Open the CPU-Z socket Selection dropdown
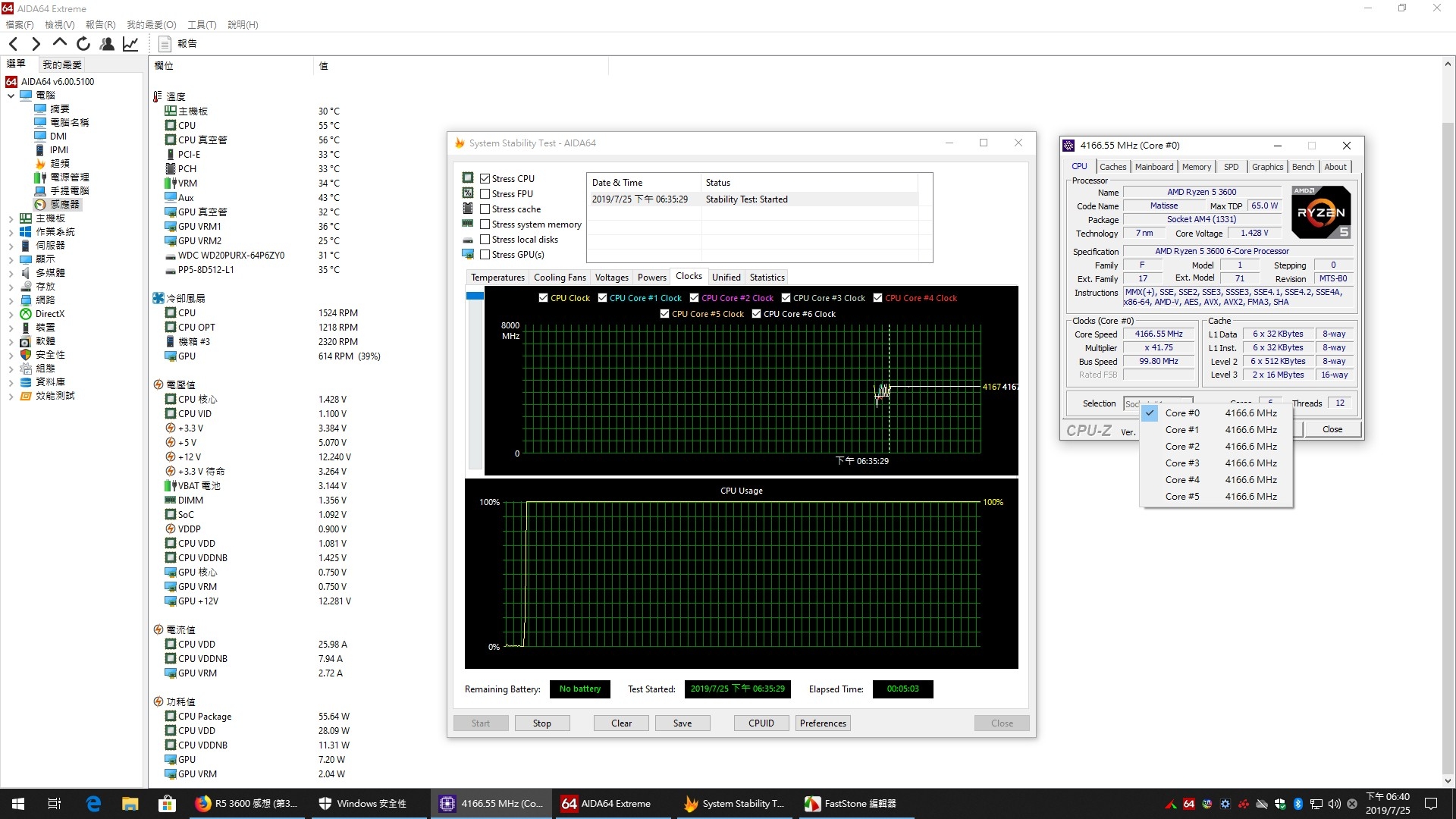 tap(1158, 403)
